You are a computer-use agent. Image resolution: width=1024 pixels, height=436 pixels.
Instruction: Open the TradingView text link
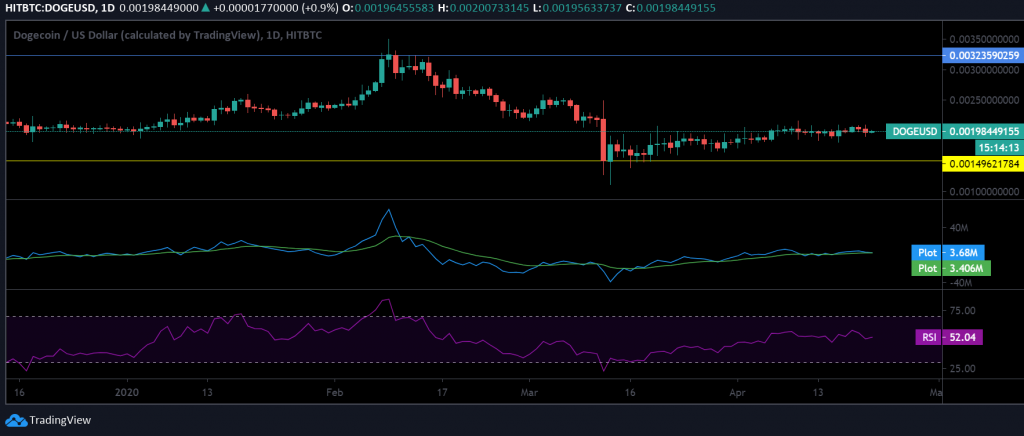(x=61, y=420)
